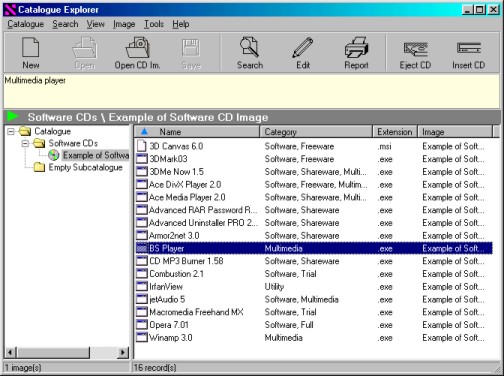Click the tree pane left scroll arrow
The width and height of the screenshot is (504, 376).
pos(10,352)
